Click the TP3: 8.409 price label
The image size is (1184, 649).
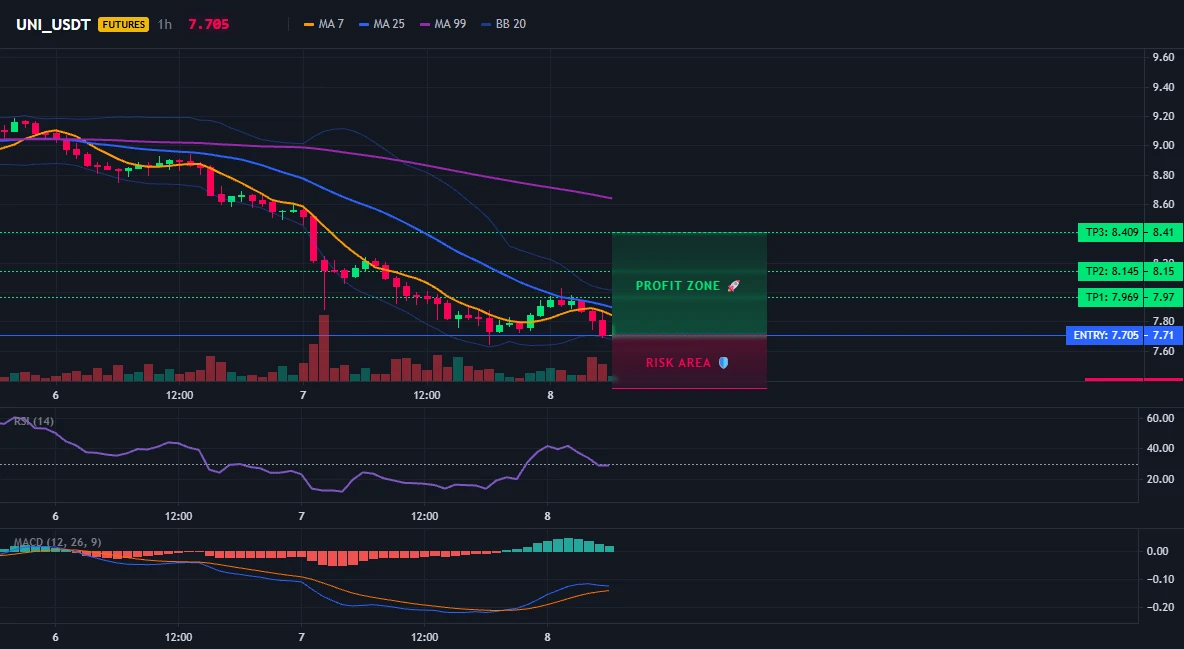tap(1111, 233)
